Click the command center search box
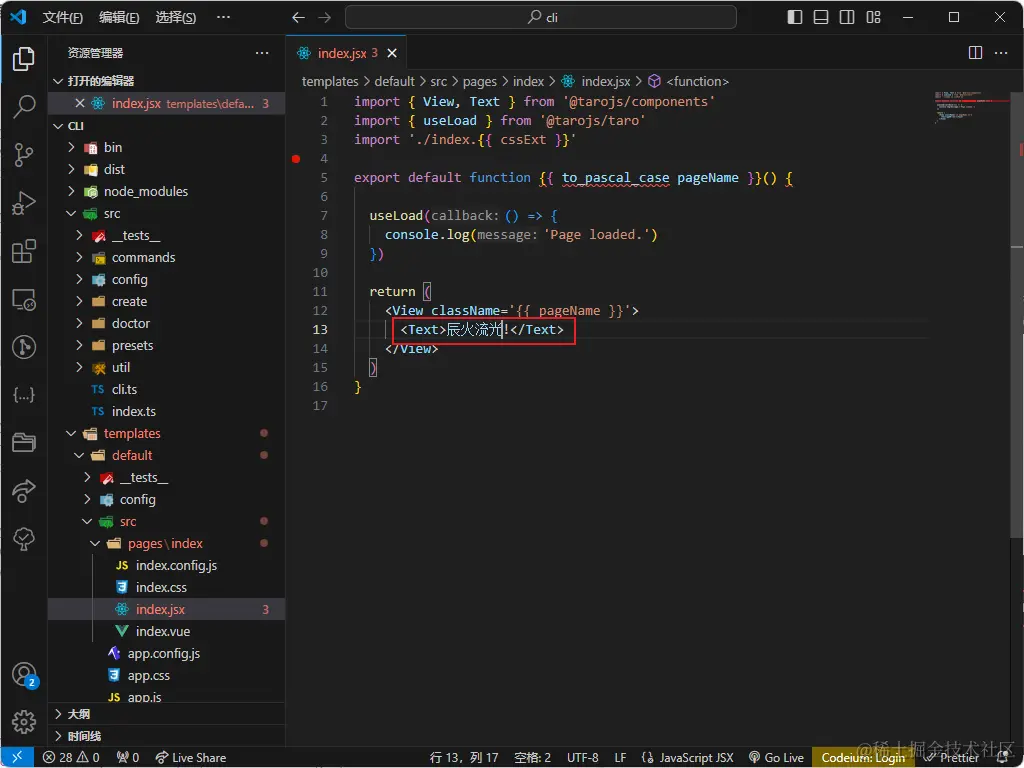Screen dimensions: 1024x768 pyautogui.click(x=540, y=18)
